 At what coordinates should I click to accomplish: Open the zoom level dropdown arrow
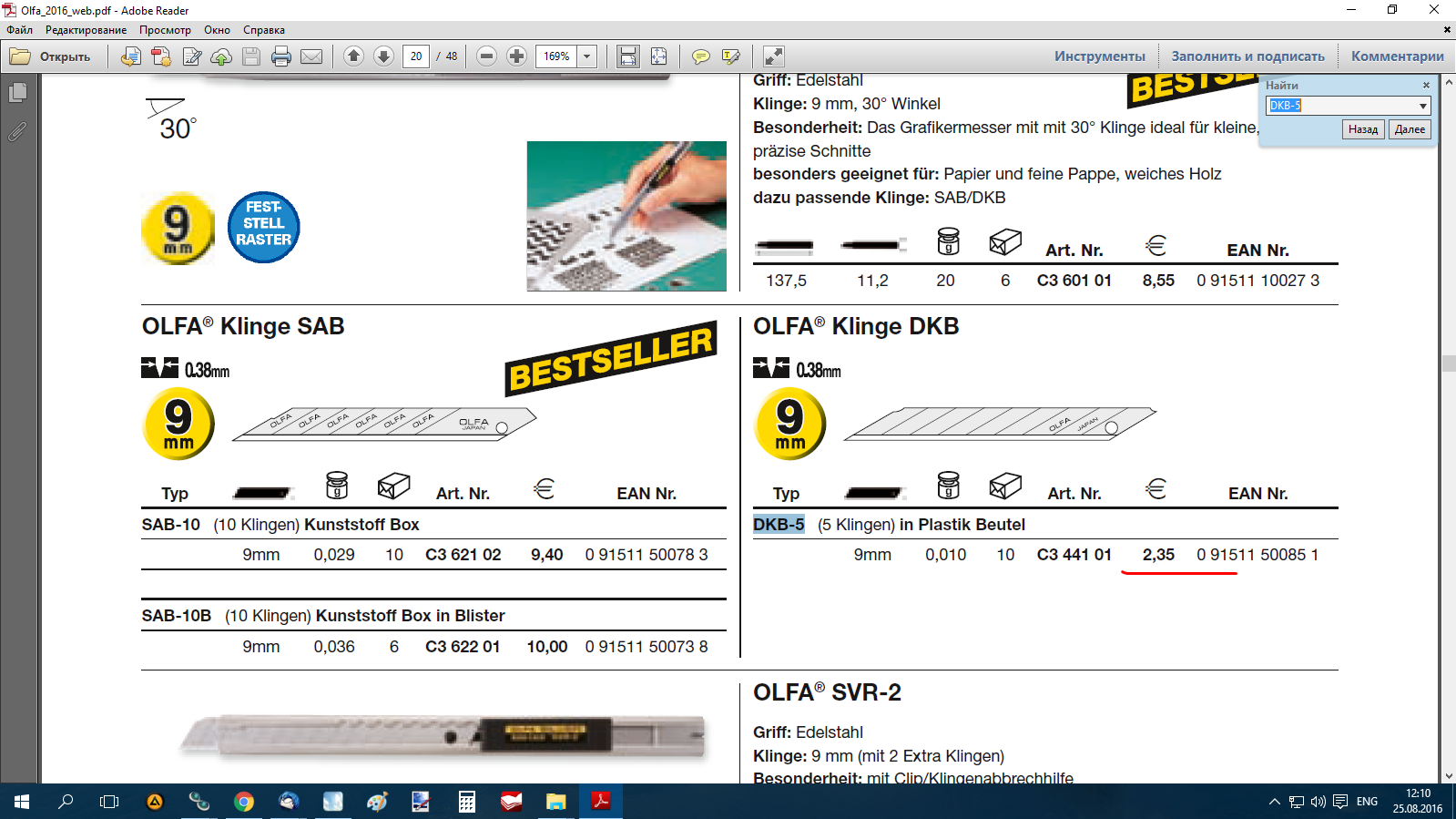pyautogui.click(x=587, y=56)
